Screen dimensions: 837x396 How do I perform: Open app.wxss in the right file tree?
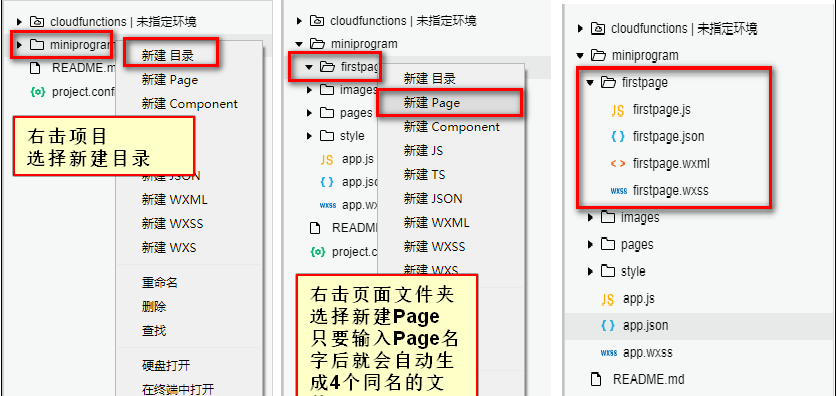(x=648, y=353)
